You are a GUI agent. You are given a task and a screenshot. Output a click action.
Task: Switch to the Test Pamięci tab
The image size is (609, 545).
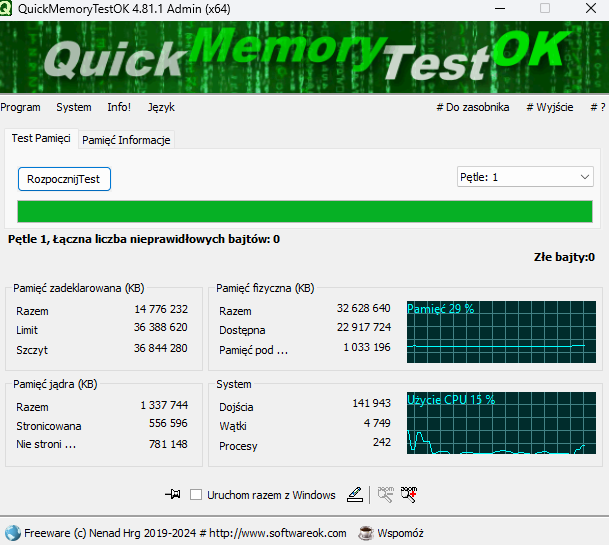coord(41,138)
